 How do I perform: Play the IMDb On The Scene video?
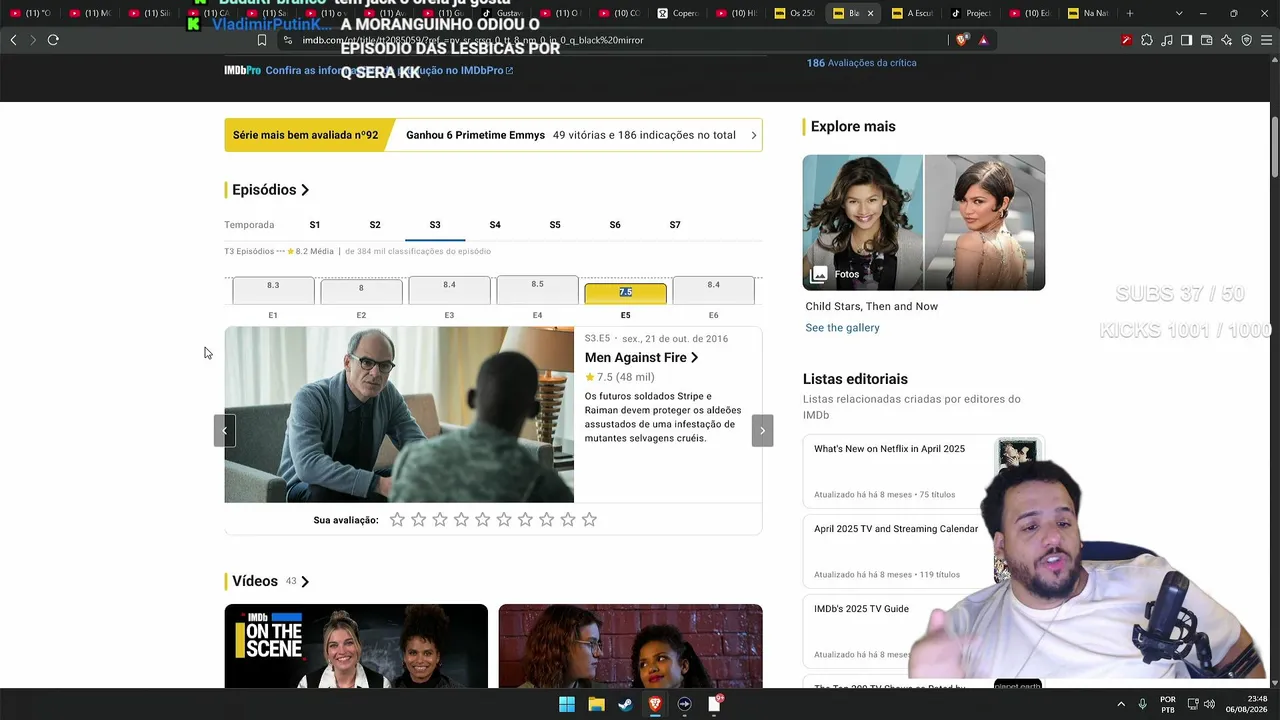[356, 646]
